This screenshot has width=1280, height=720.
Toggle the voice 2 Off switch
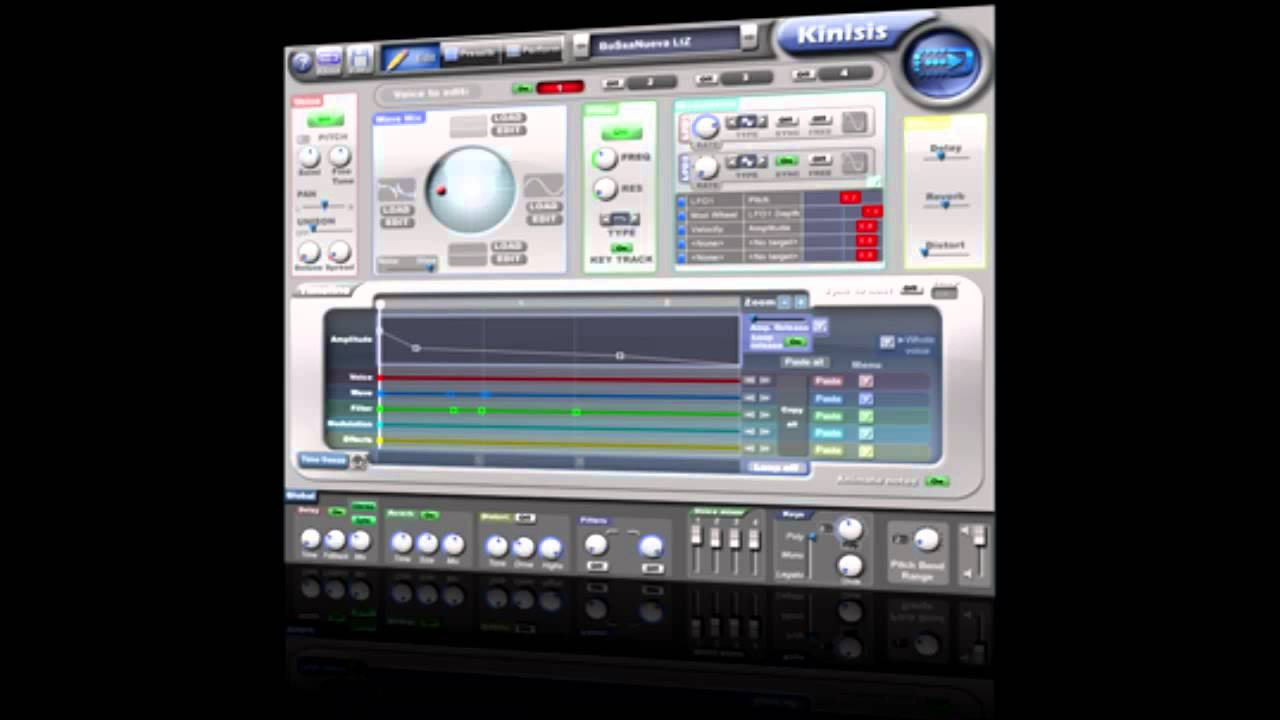coord(612,83)
